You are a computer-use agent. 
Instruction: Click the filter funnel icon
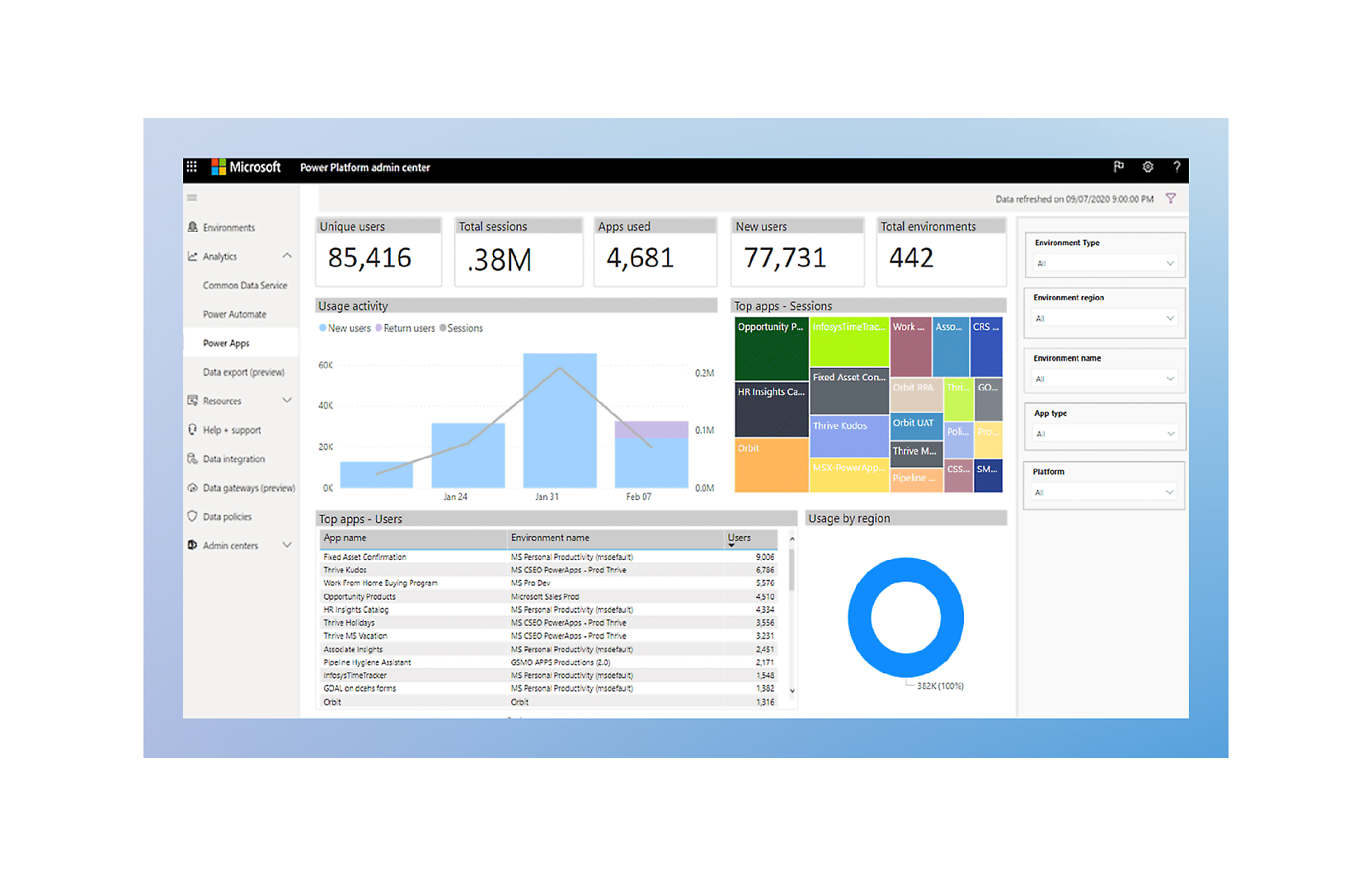(1171, 199)
